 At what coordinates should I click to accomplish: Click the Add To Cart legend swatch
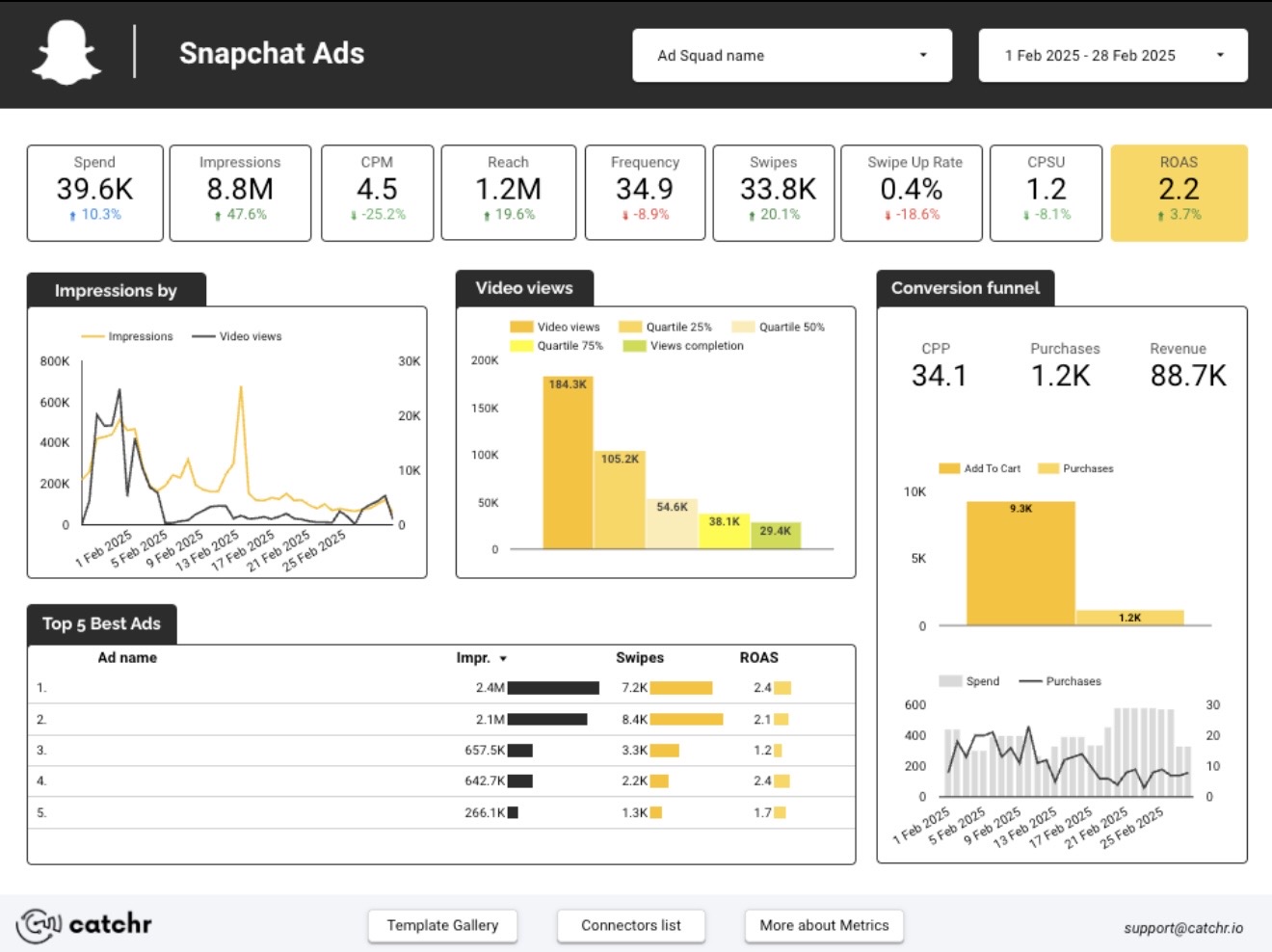tap(949, 469)
